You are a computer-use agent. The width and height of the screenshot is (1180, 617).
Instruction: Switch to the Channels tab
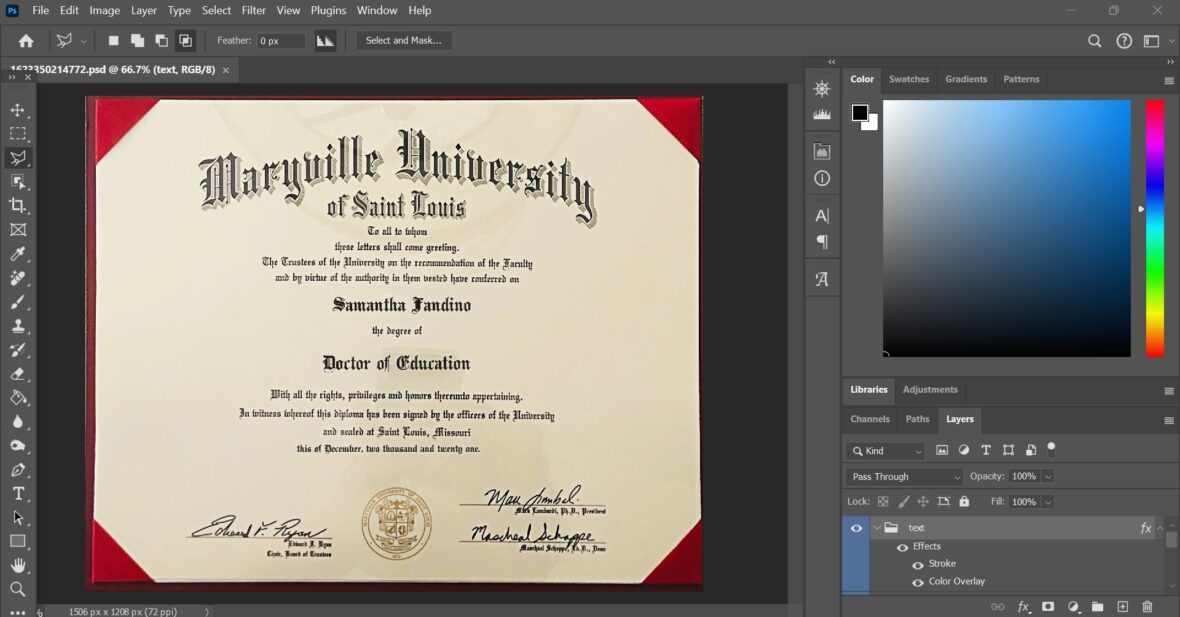coord(869,419)
